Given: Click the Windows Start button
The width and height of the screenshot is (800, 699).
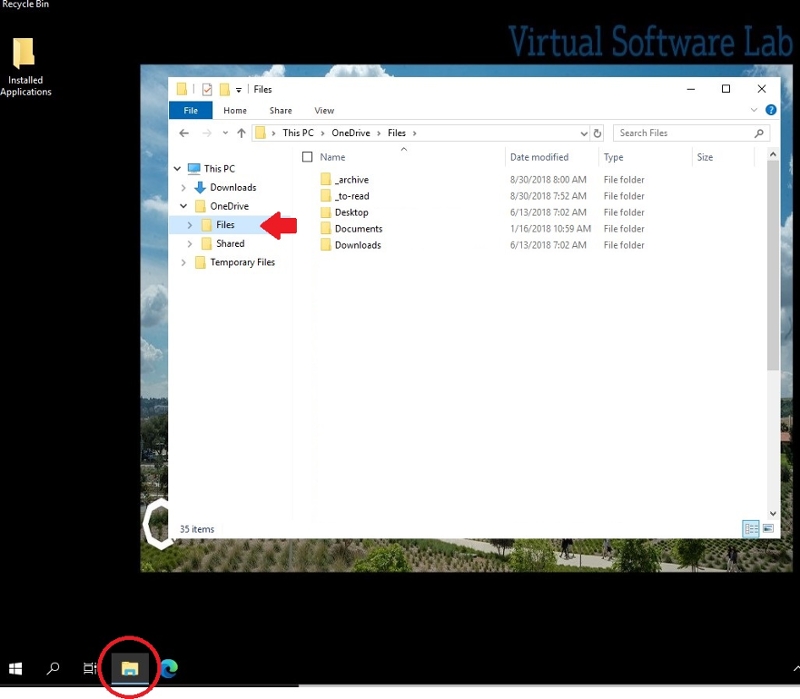Looking at the screenshot, I should [x=16, y=668].
